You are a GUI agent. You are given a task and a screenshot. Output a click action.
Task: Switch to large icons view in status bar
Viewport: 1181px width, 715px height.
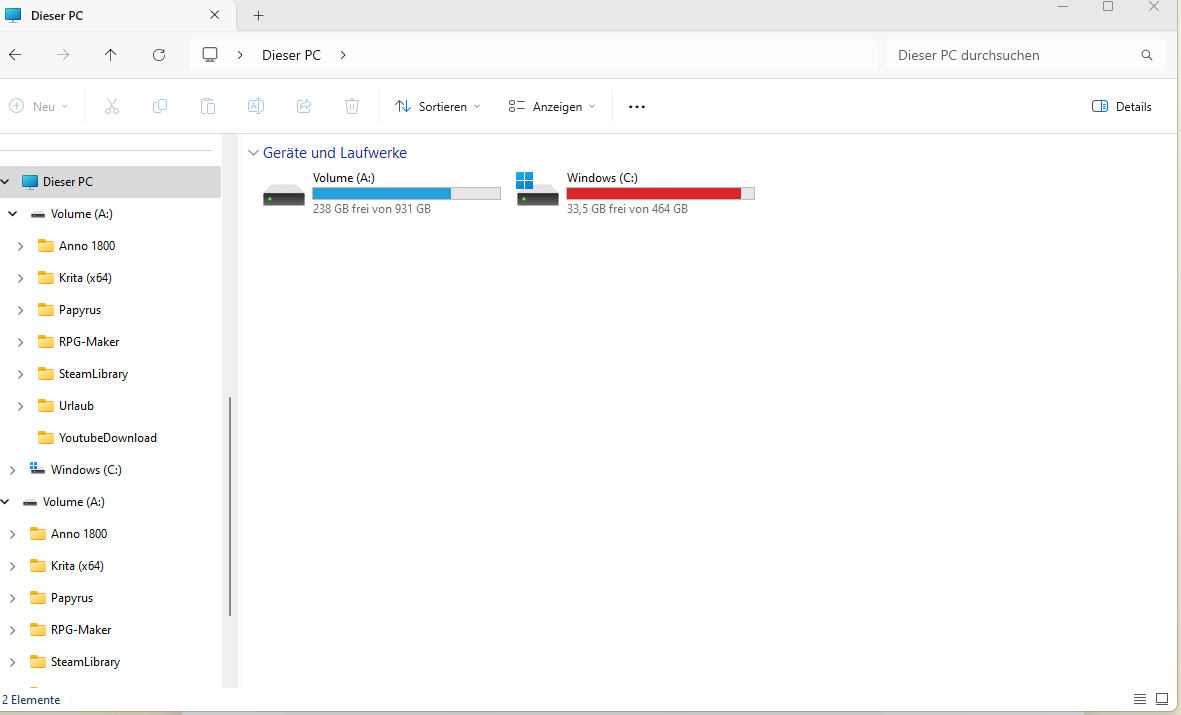(1162, 699)
